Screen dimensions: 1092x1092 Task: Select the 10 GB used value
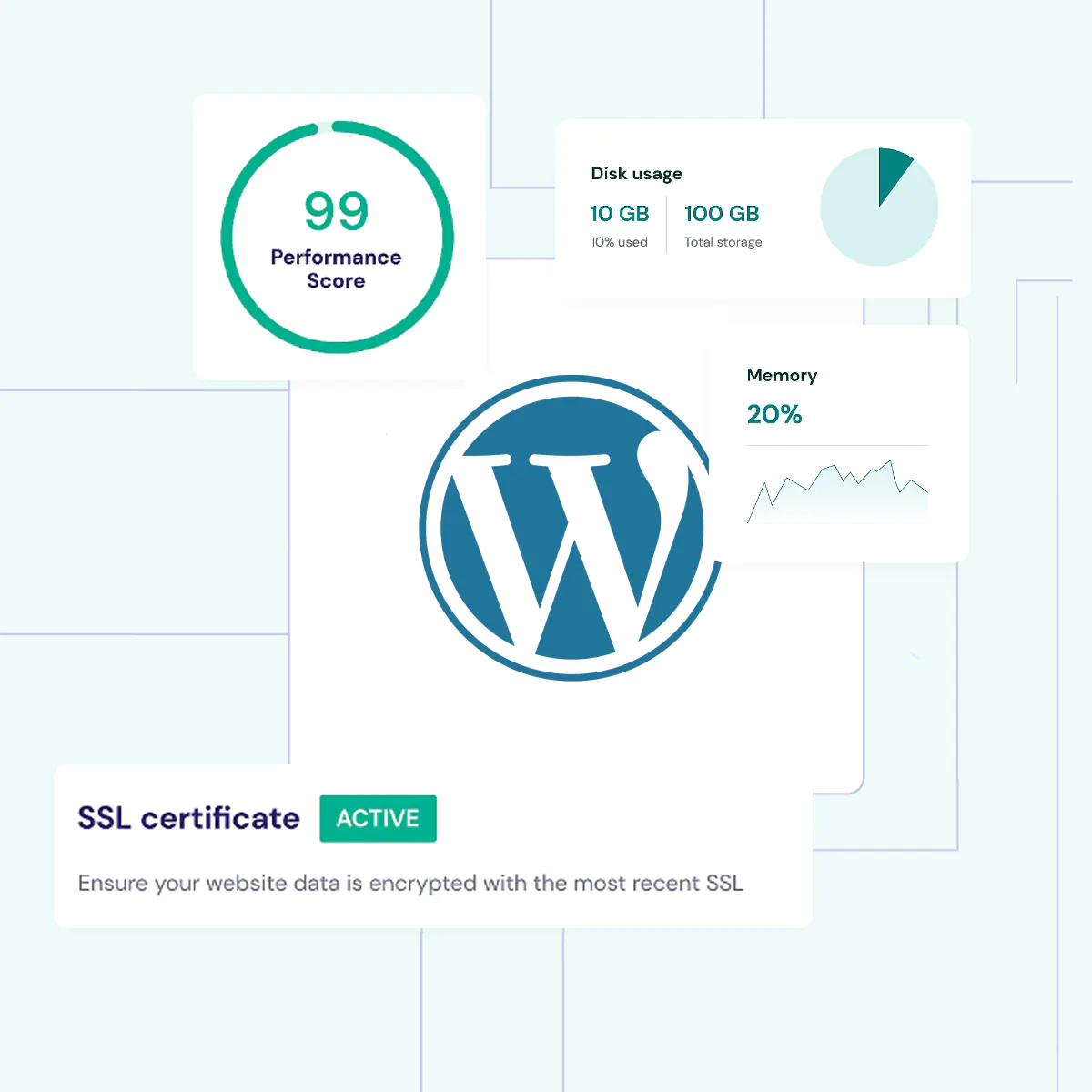619,214
